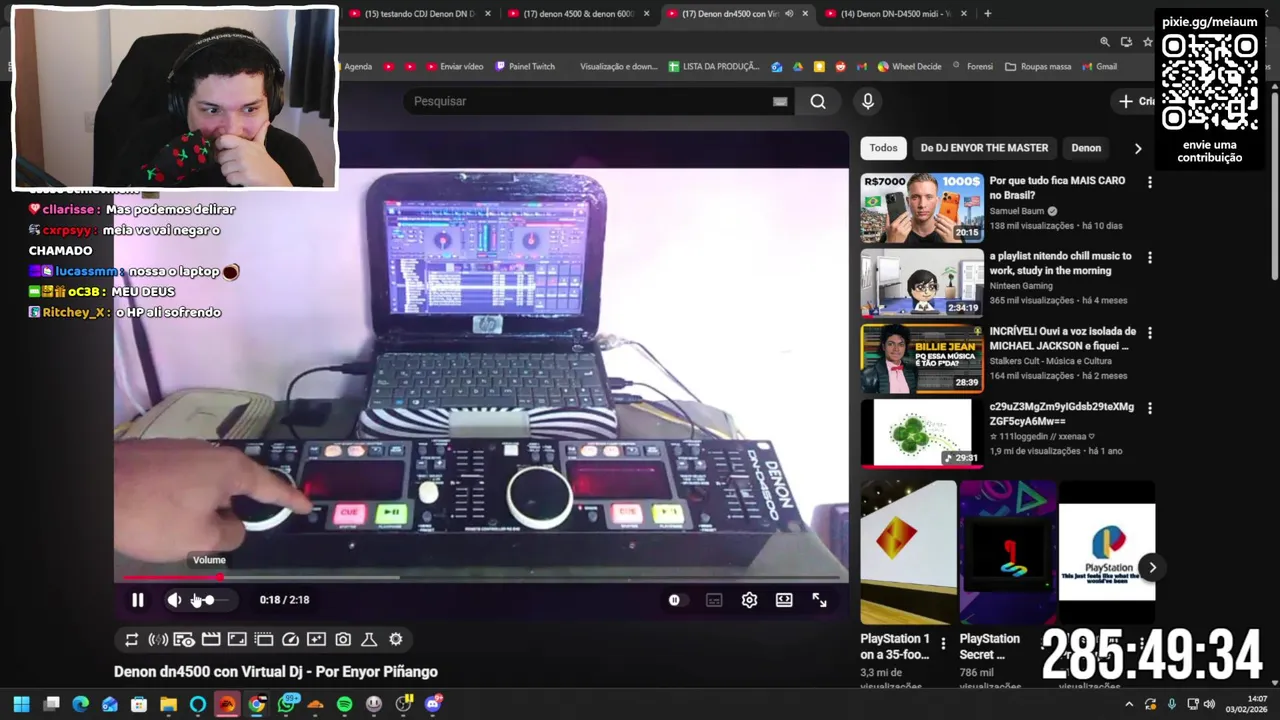Click the Criar create button
Image resolution: width=1280 pixels, height=720 pixels.
point(1136,101)
